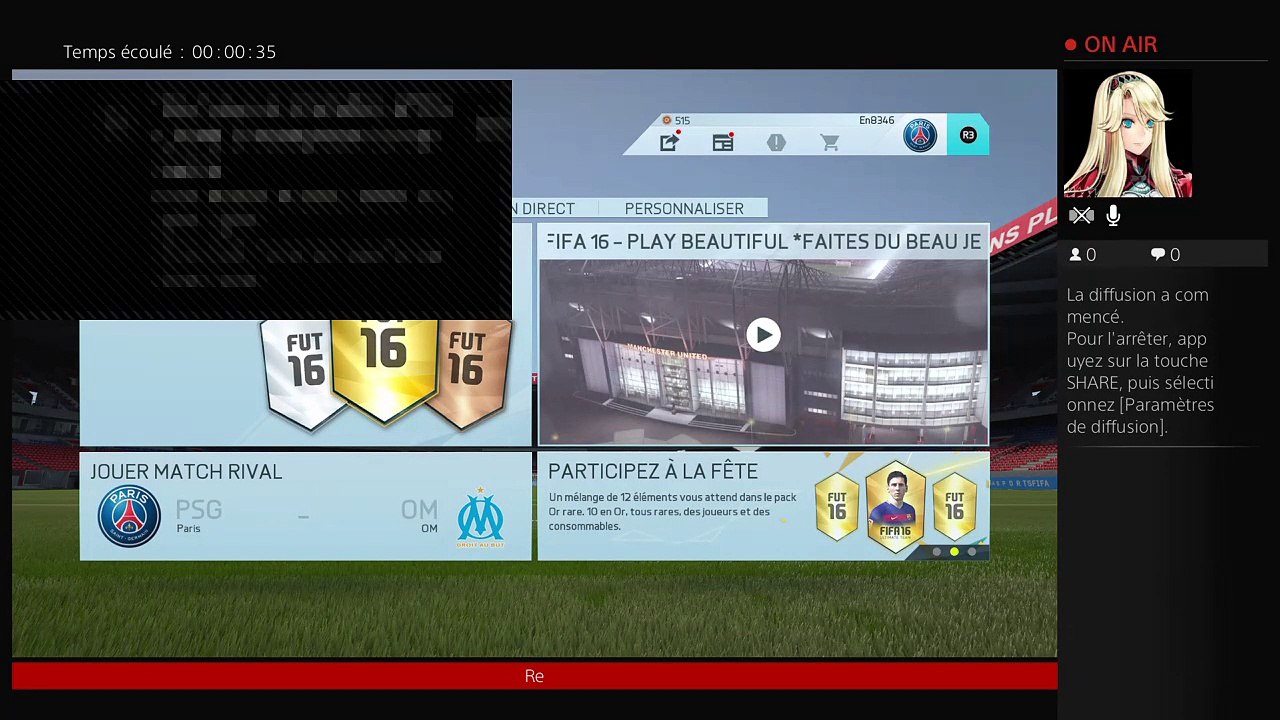Click the 'La diffusion a commencé' message
The width and height of the screenshot is (1280, 720).
coord(1138,306)
